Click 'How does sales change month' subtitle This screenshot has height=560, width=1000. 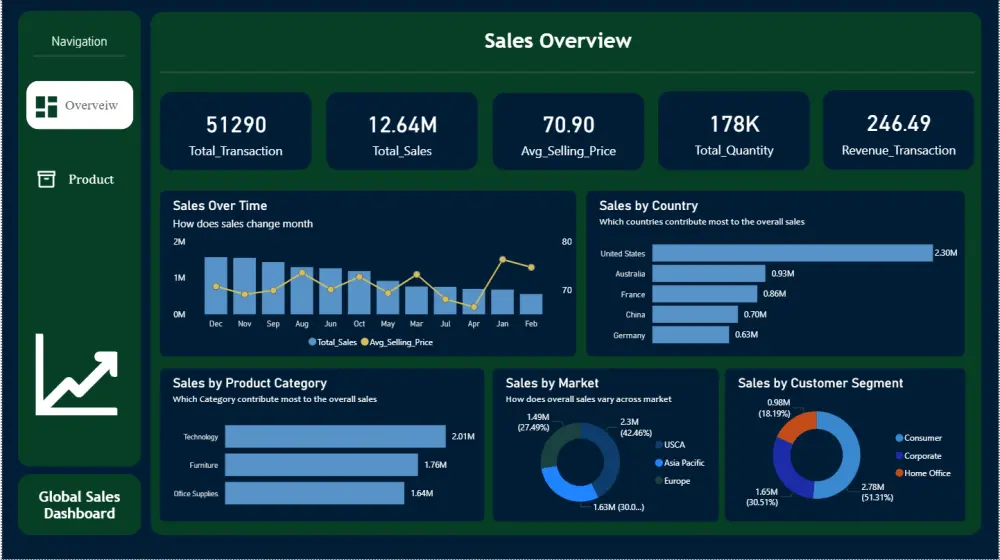(x=243, y=224)
